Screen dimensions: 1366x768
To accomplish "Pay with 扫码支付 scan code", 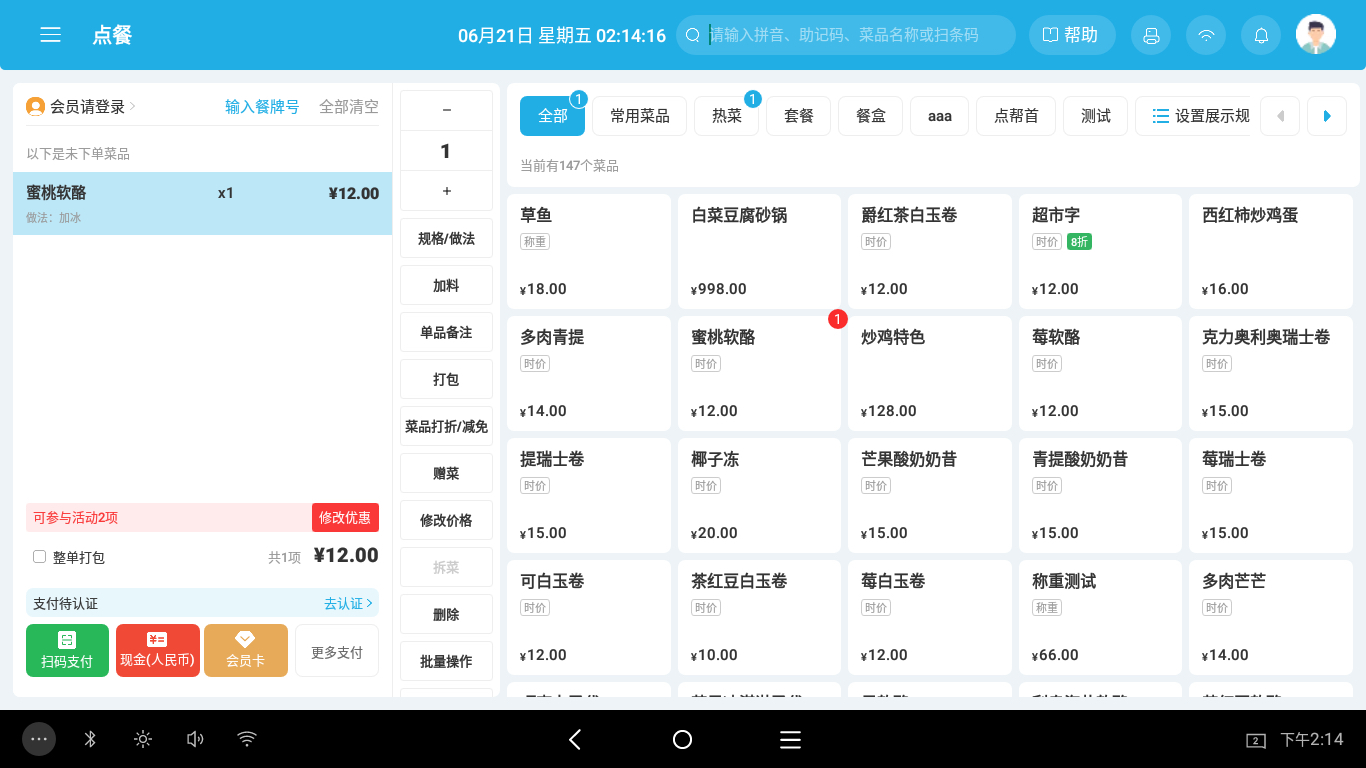I will [67, 650].
